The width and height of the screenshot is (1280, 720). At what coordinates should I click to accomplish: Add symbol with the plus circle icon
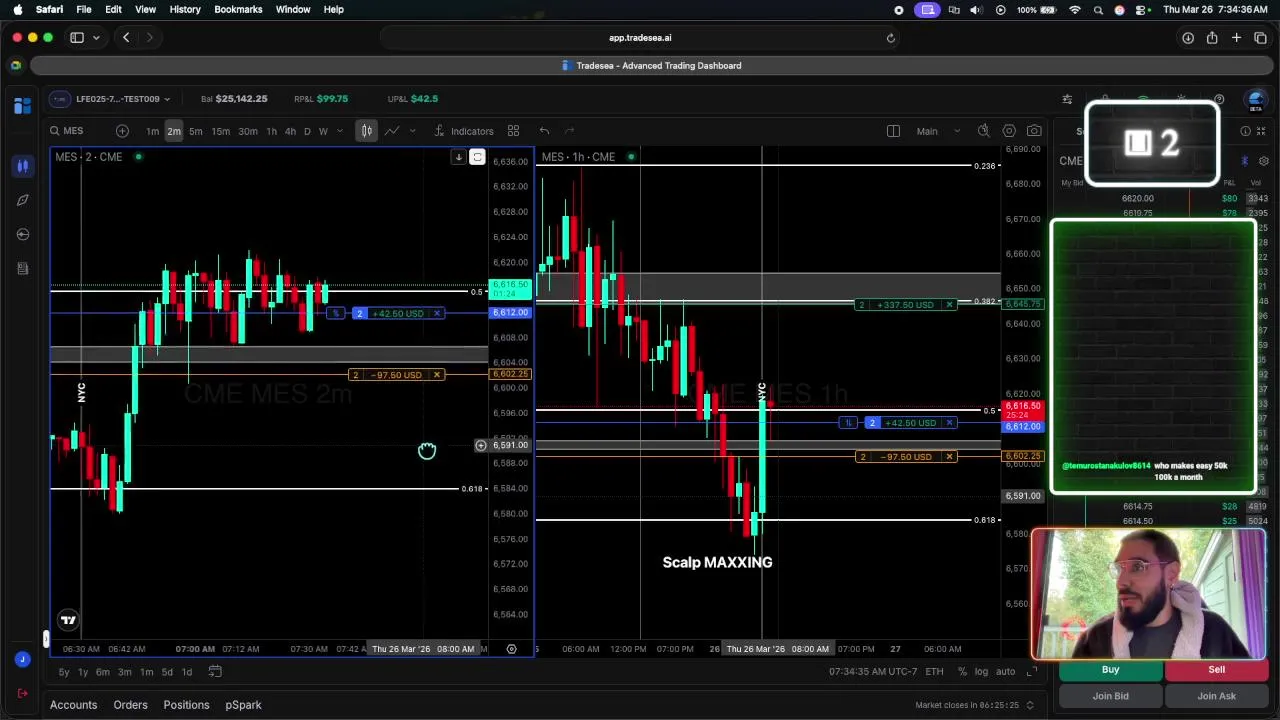[x=122, y=131]
